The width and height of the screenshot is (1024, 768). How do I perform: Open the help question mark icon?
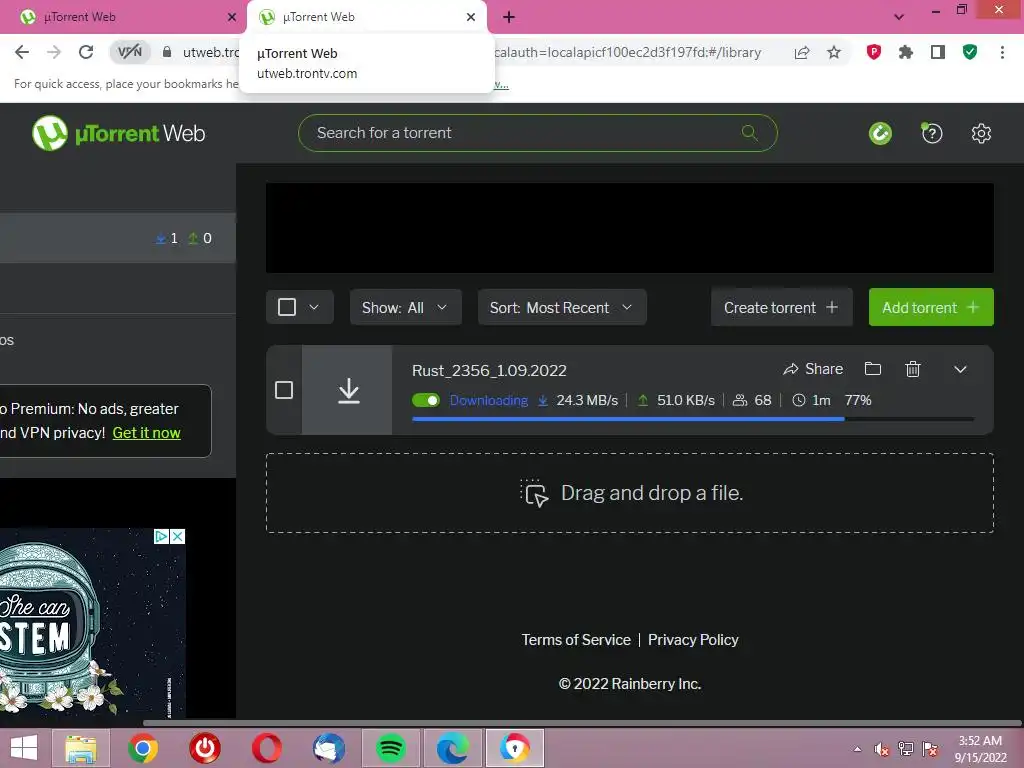[x=931, y=133]
